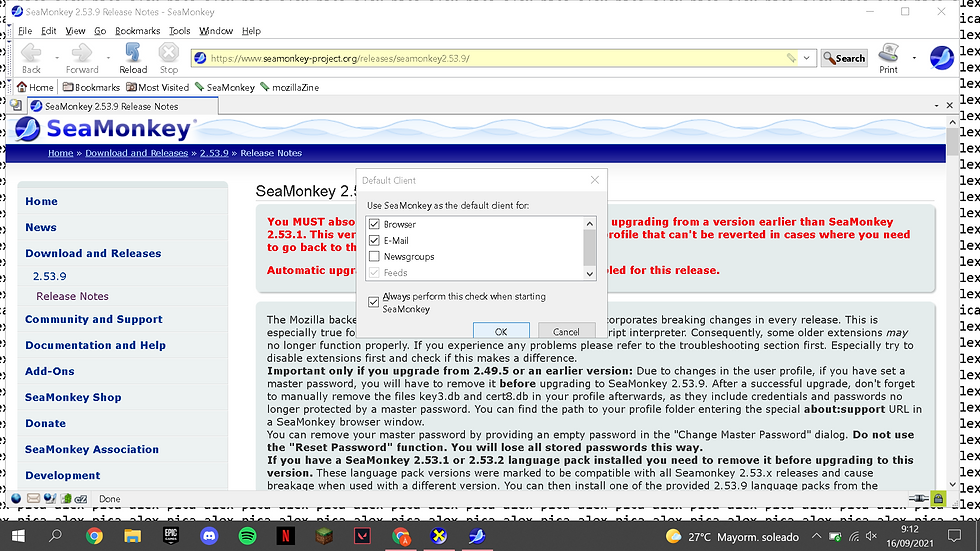Click the new tab icon beside the tab strip
This screenshot has height=551, width=980.
16,106
